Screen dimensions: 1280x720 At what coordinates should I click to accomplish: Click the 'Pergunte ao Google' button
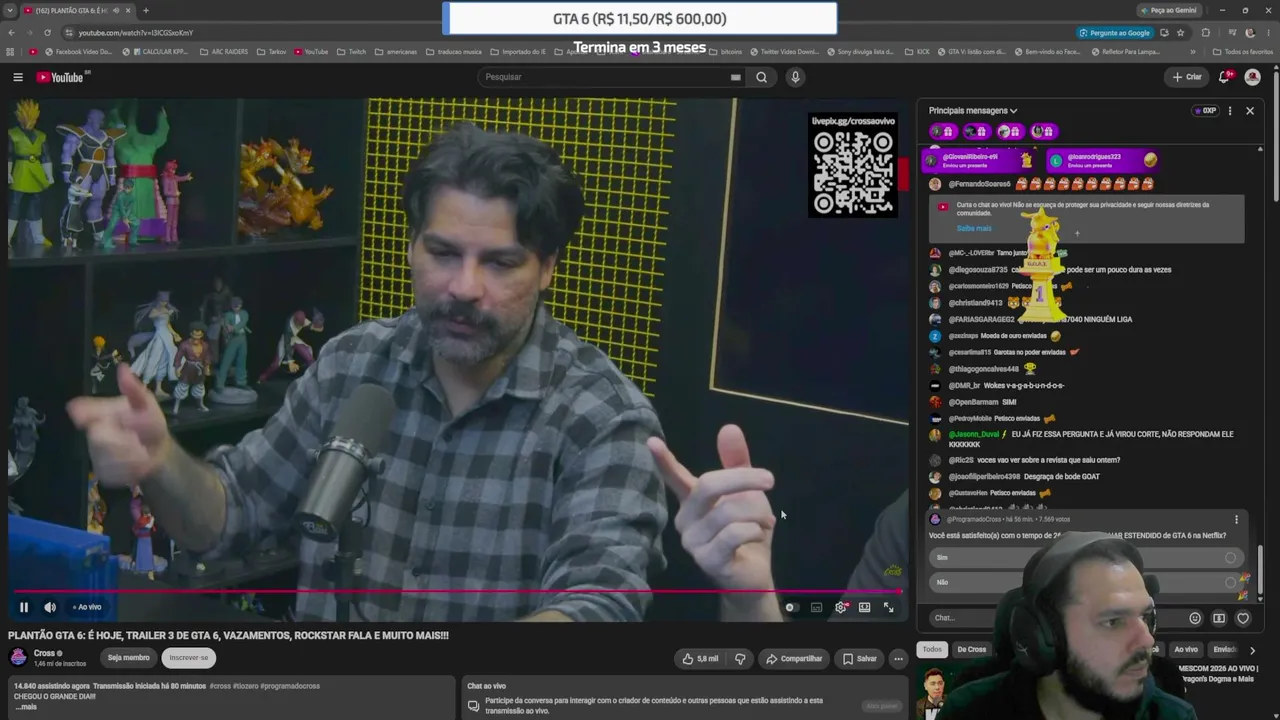[1114, 33]
